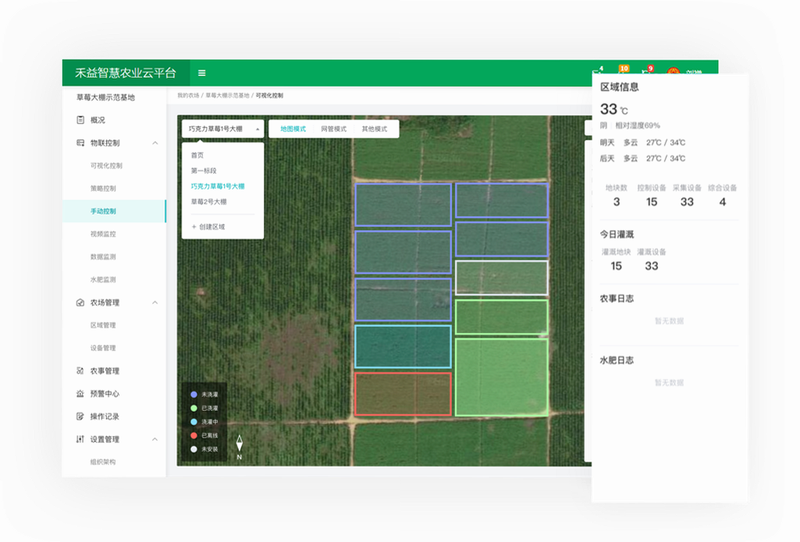Collapse the 设置管理 menu group chevron
800x542 pixels.
click(x=155, y=439)
